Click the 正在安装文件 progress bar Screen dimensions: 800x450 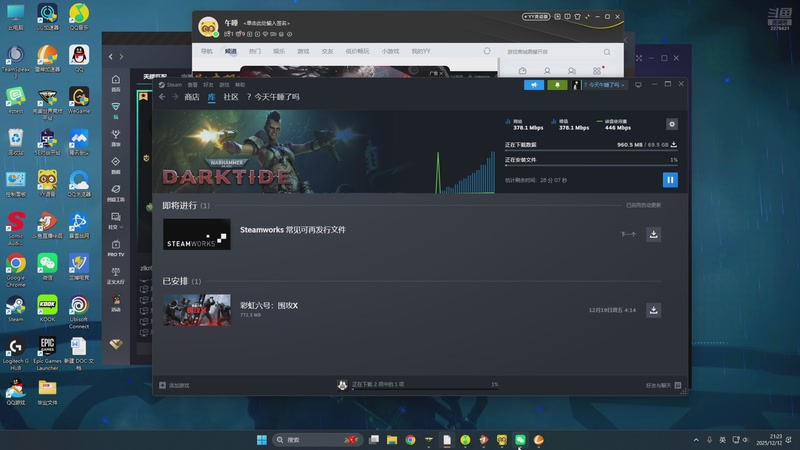coord(591,165)
